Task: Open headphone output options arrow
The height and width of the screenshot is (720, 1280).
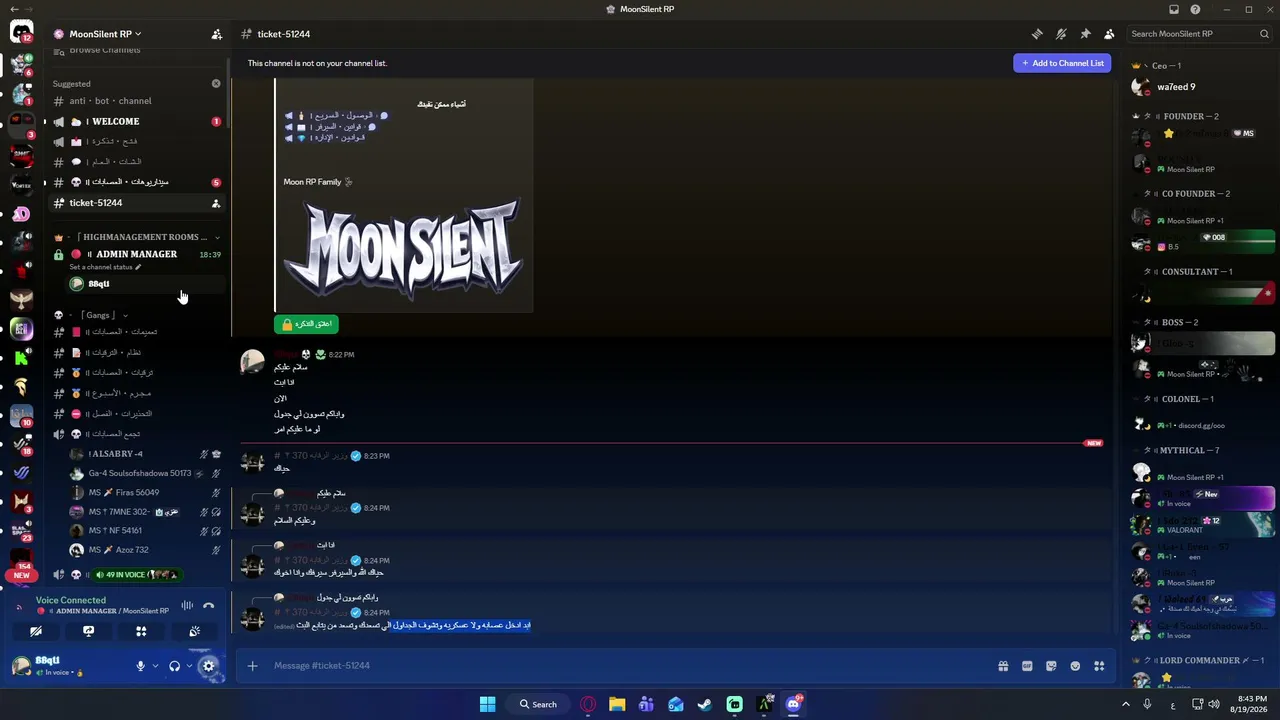Action: point(189,666)
